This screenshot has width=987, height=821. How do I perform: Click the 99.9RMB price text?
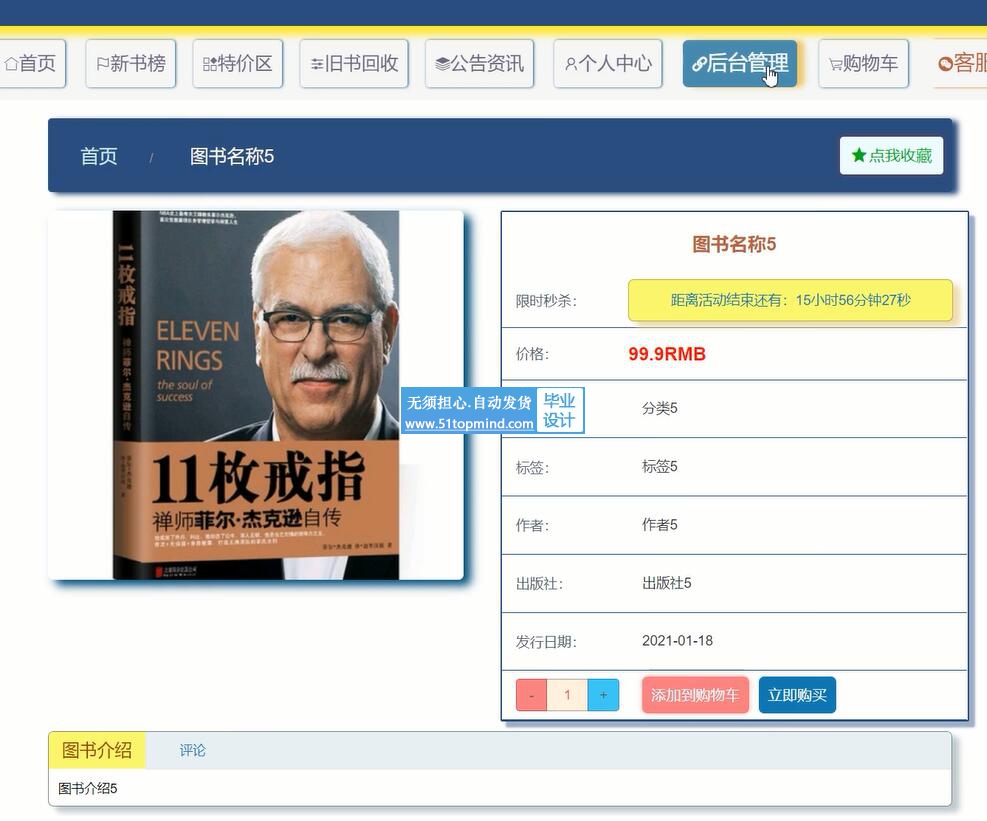click(x=667, y=354)
